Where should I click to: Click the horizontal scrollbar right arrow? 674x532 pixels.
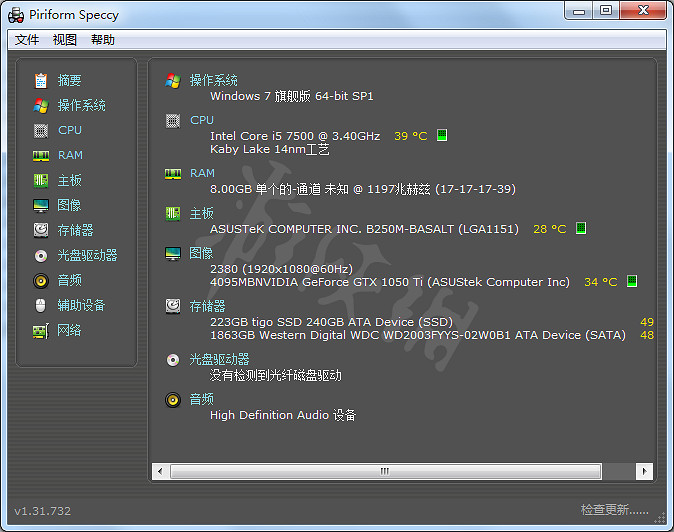point(646,470)
